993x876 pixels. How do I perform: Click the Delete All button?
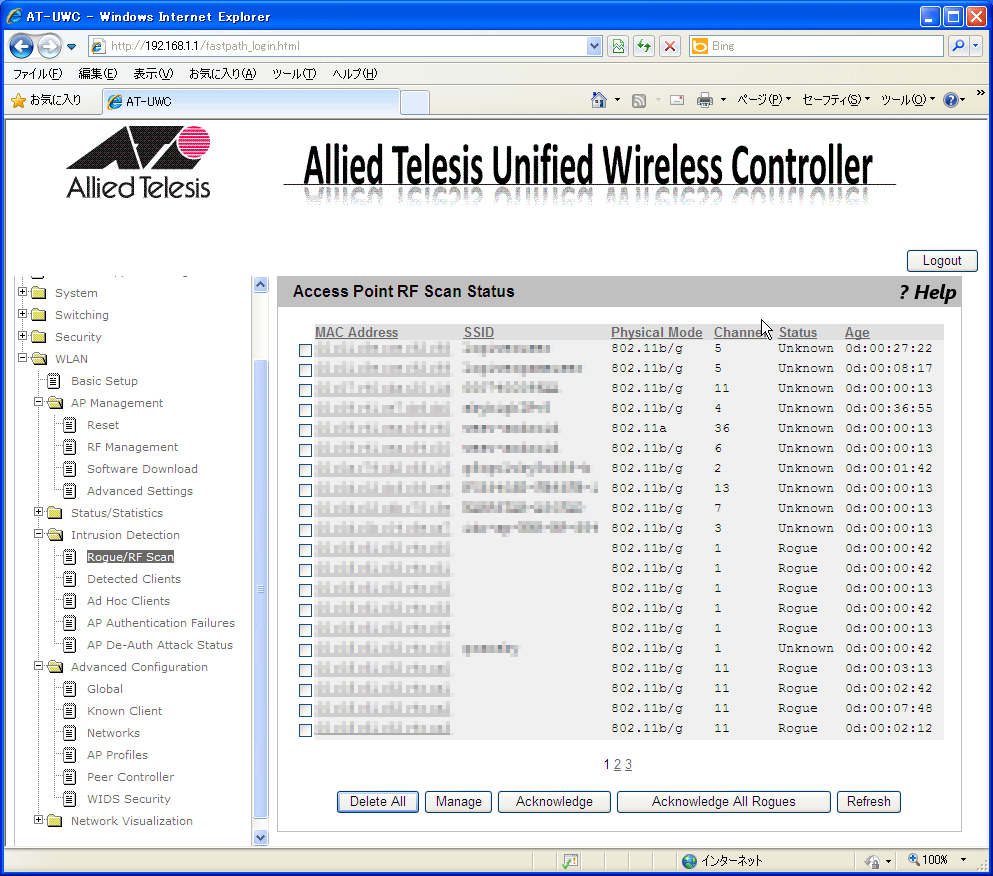[x=377, y=802]
